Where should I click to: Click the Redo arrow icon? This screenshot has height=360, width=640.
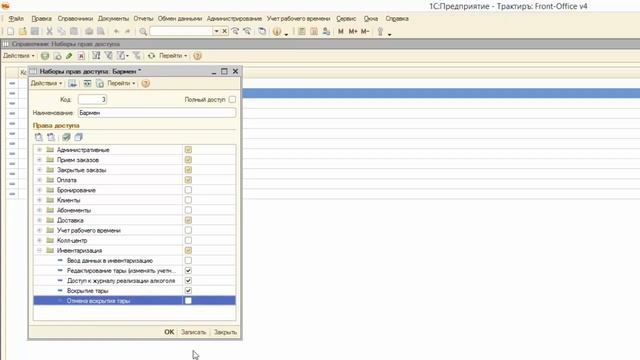pyautogui.click(x=127, y=31)
